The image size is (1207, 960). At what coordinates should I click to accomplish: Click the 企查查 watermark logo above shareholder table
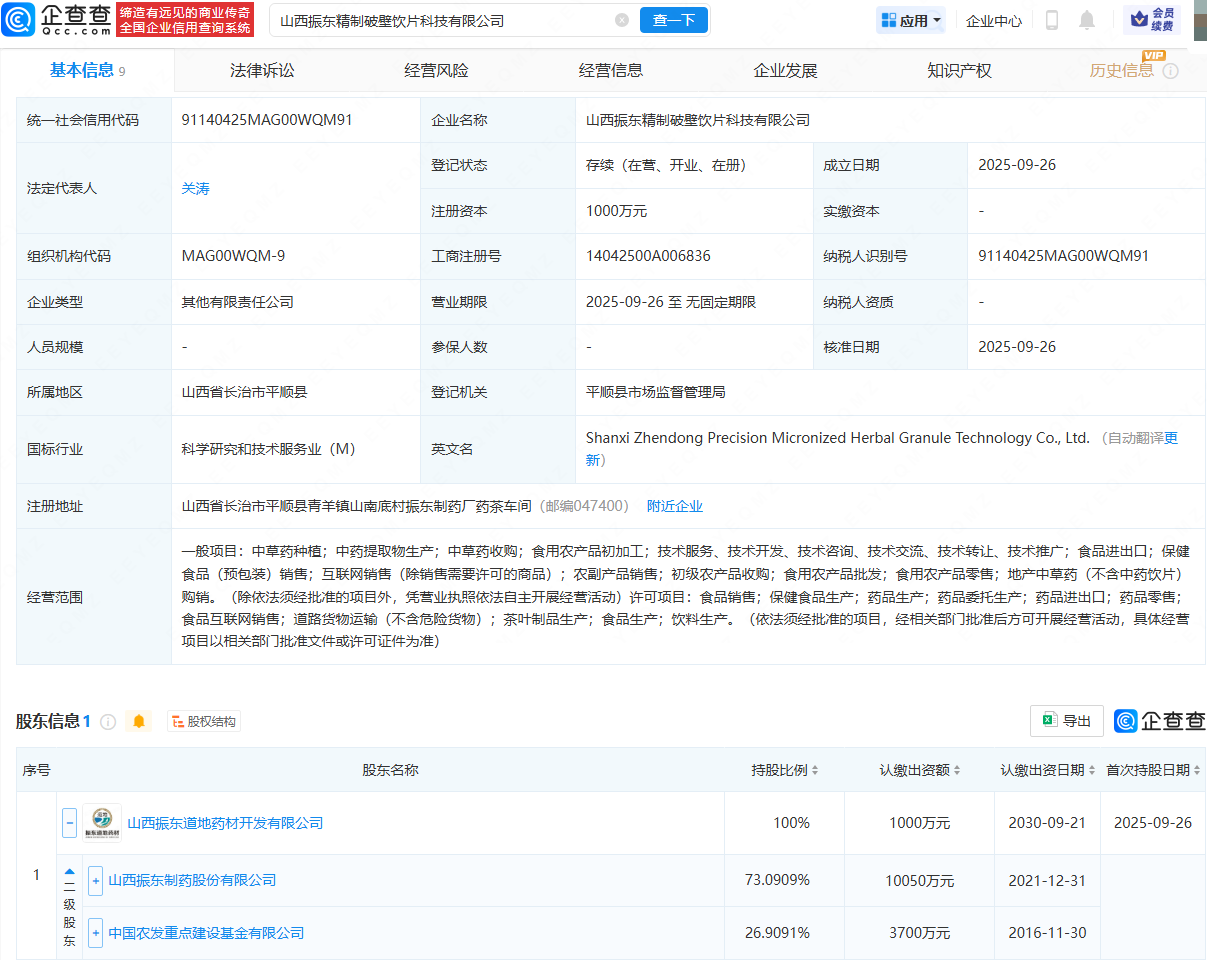[x=1162, y=720]
